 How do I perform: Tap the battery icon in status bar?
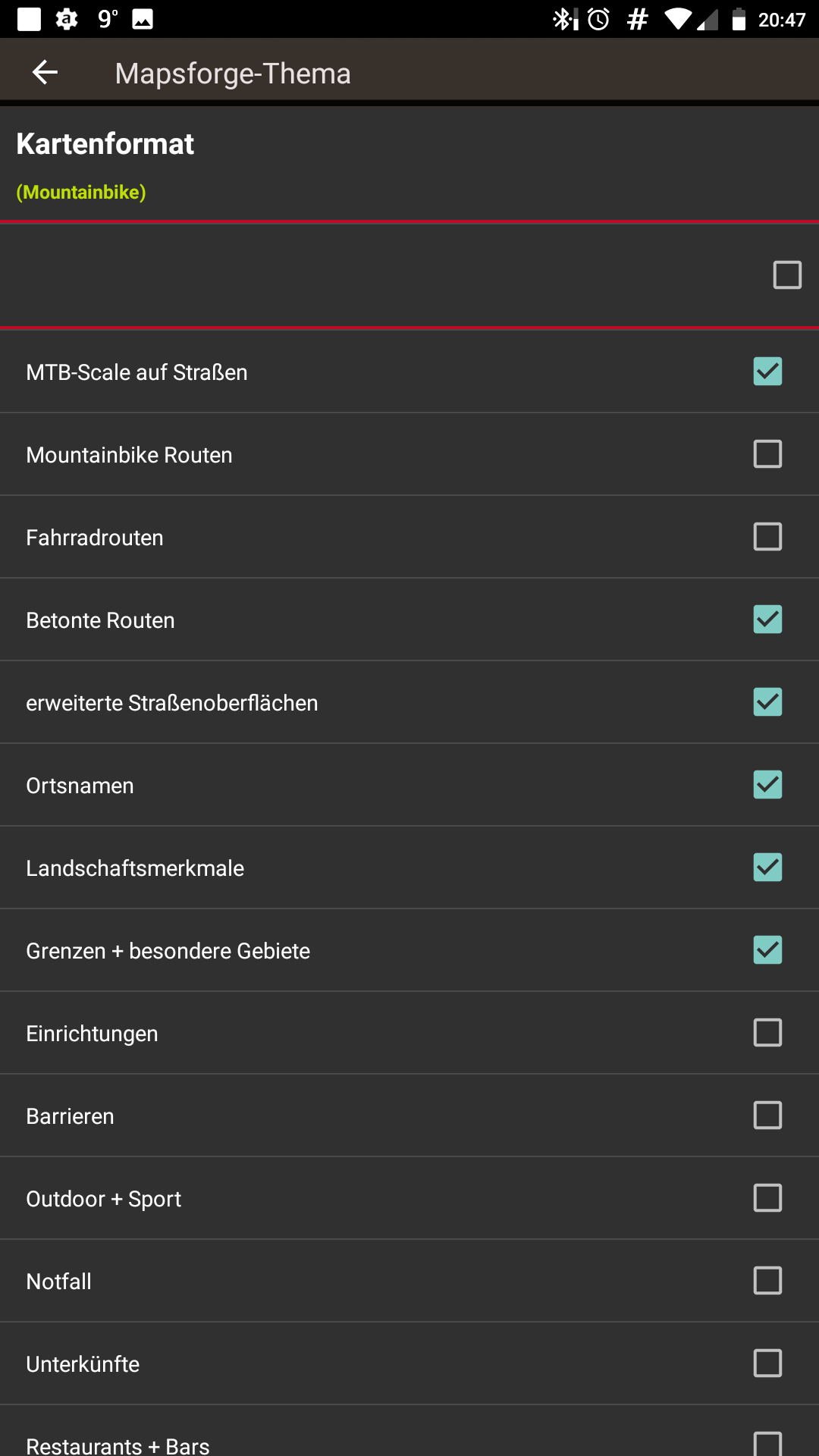739,19
